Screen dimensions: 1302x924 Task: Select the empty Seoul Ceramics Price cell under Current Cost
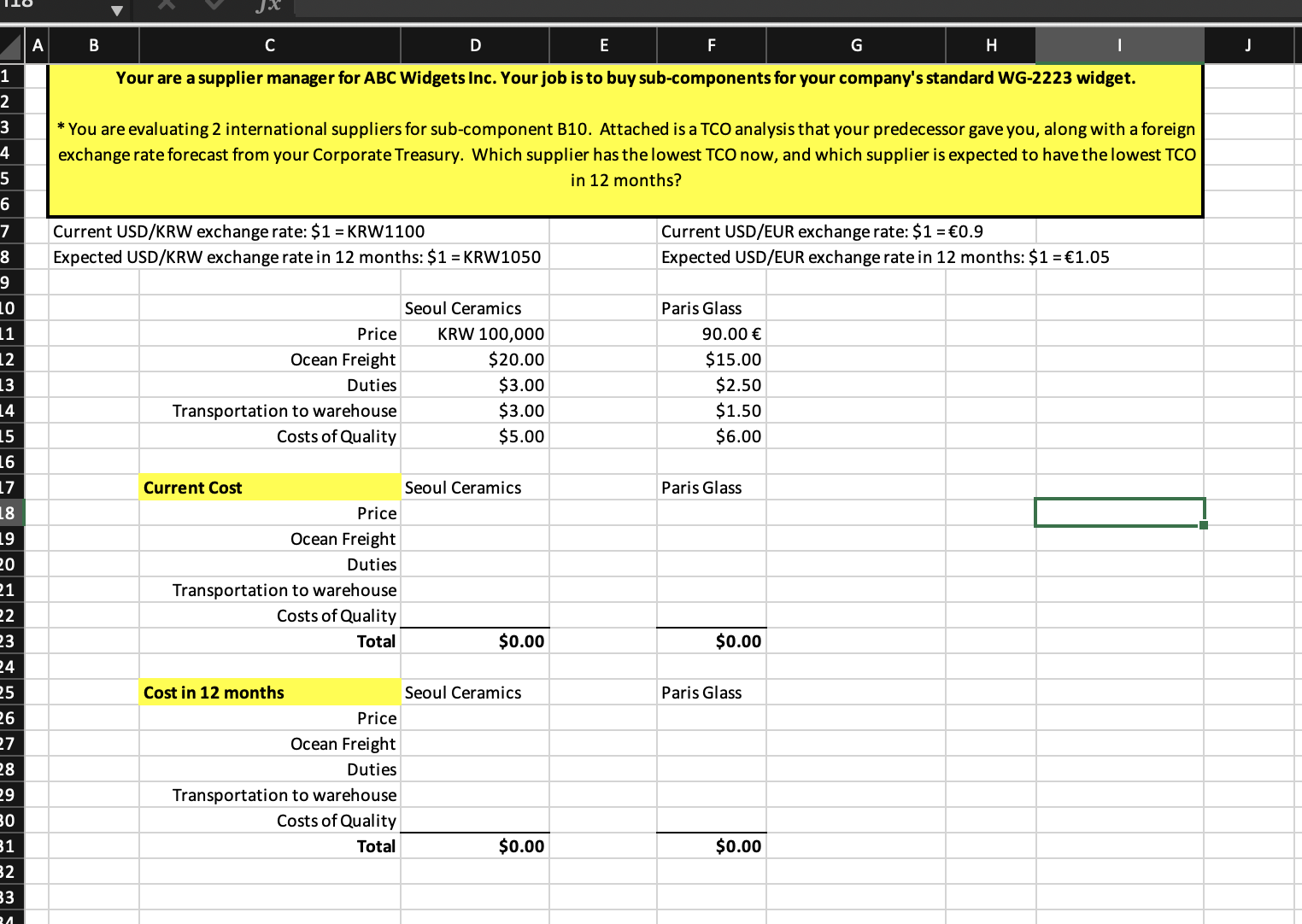475,513
